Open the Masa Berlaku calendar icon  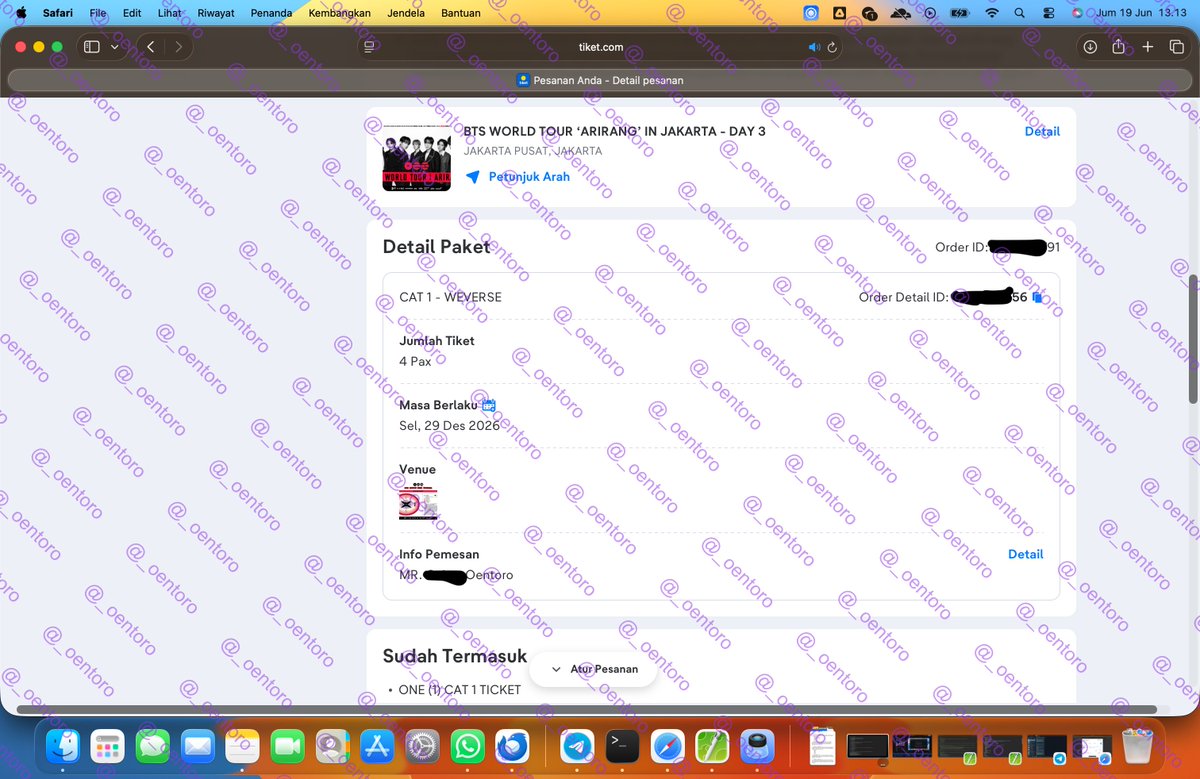point(489,405)
